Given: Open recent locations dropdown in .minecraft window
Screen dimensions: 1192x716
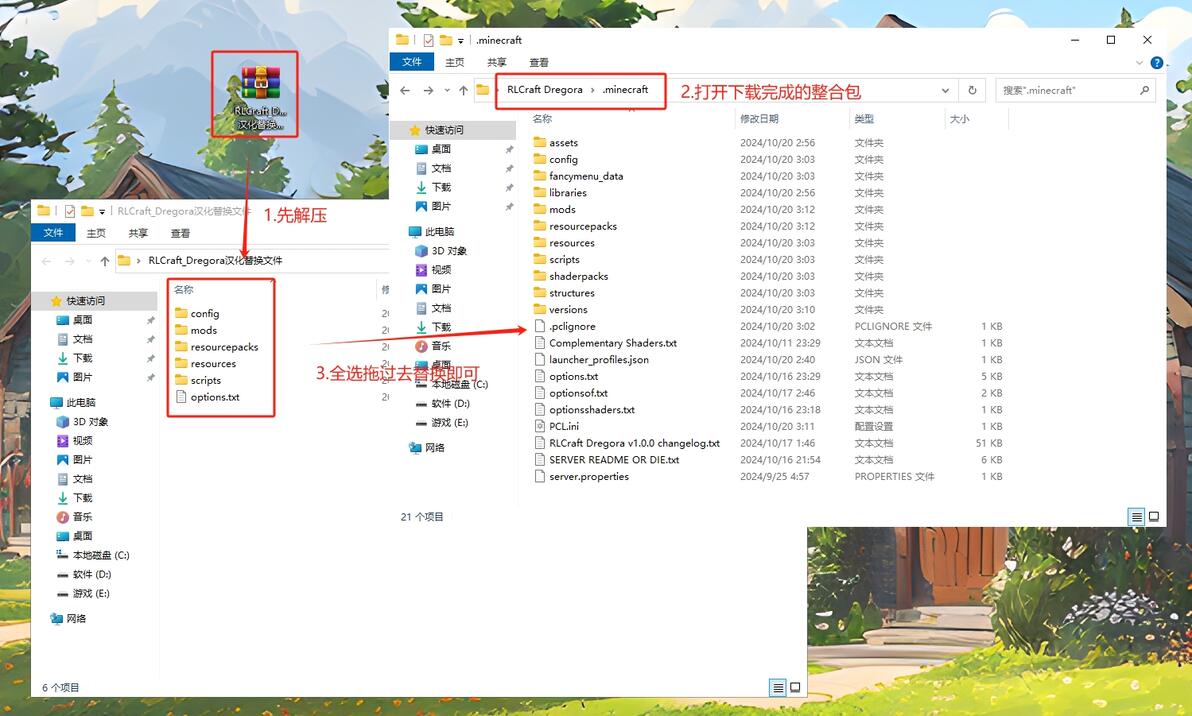Looking at the screenshot, I should click(446, 90).
